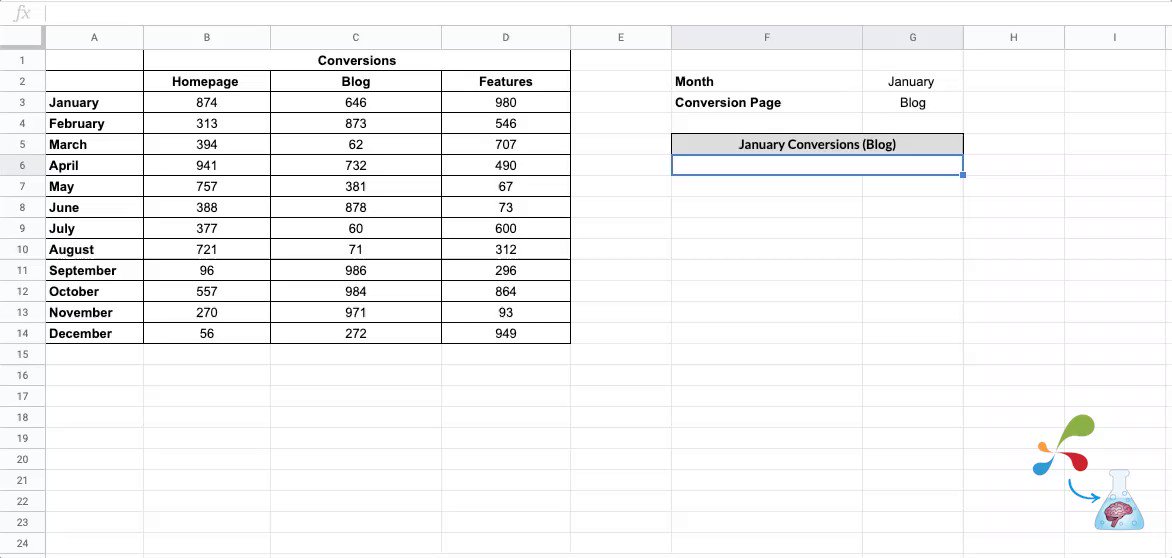The width and height of the screenshot is (1172, 558).
Task: Click the Features column heading cell
Action: [506, 81]
